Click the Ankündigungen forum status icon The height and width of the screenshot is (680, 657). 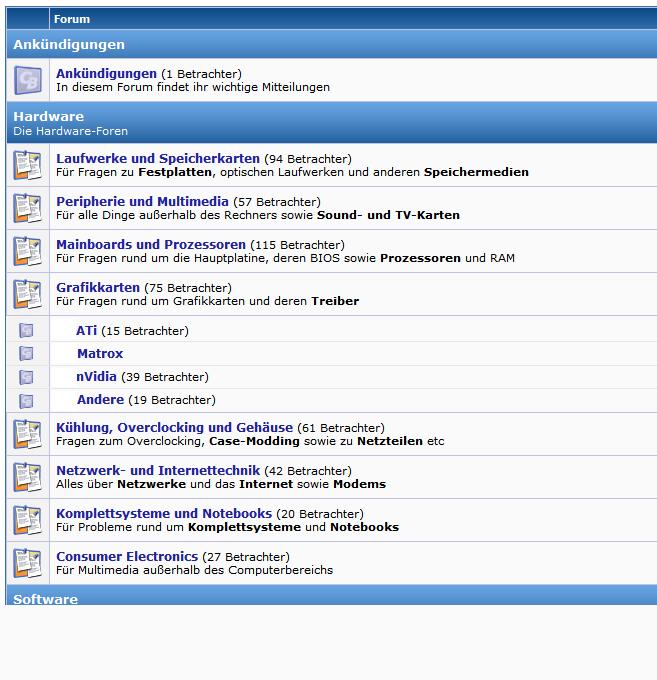click(28, 80)
